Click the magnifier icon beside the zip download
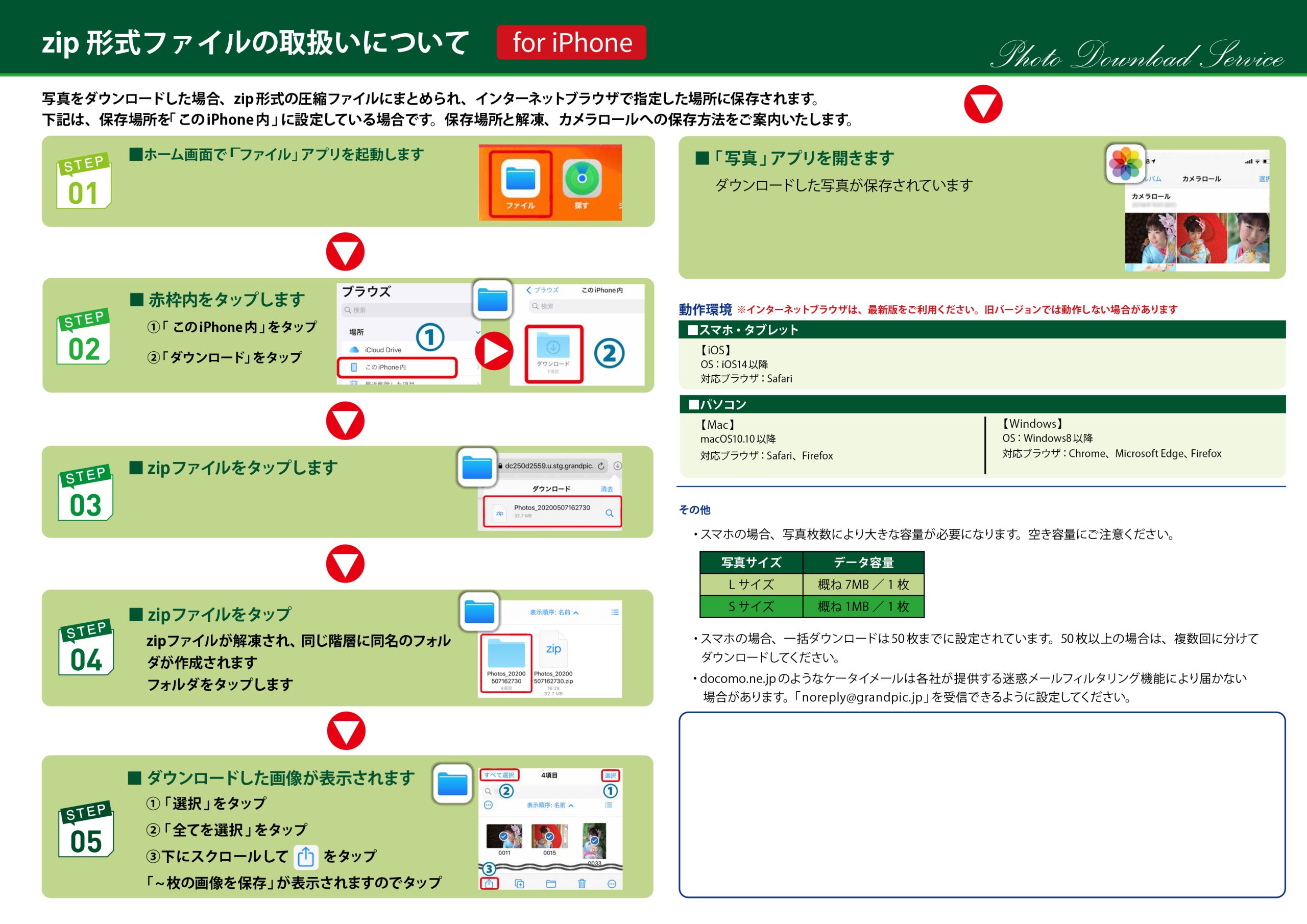Screen dimensions: 1307x924 tap(610, 513)
